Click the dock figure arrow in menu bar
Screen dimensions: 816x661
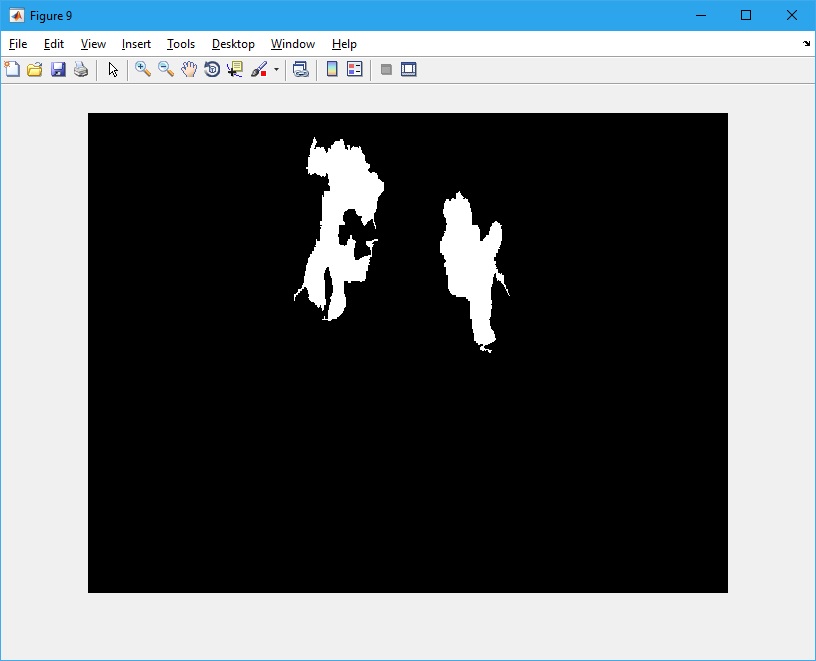[x=806, y=44]
